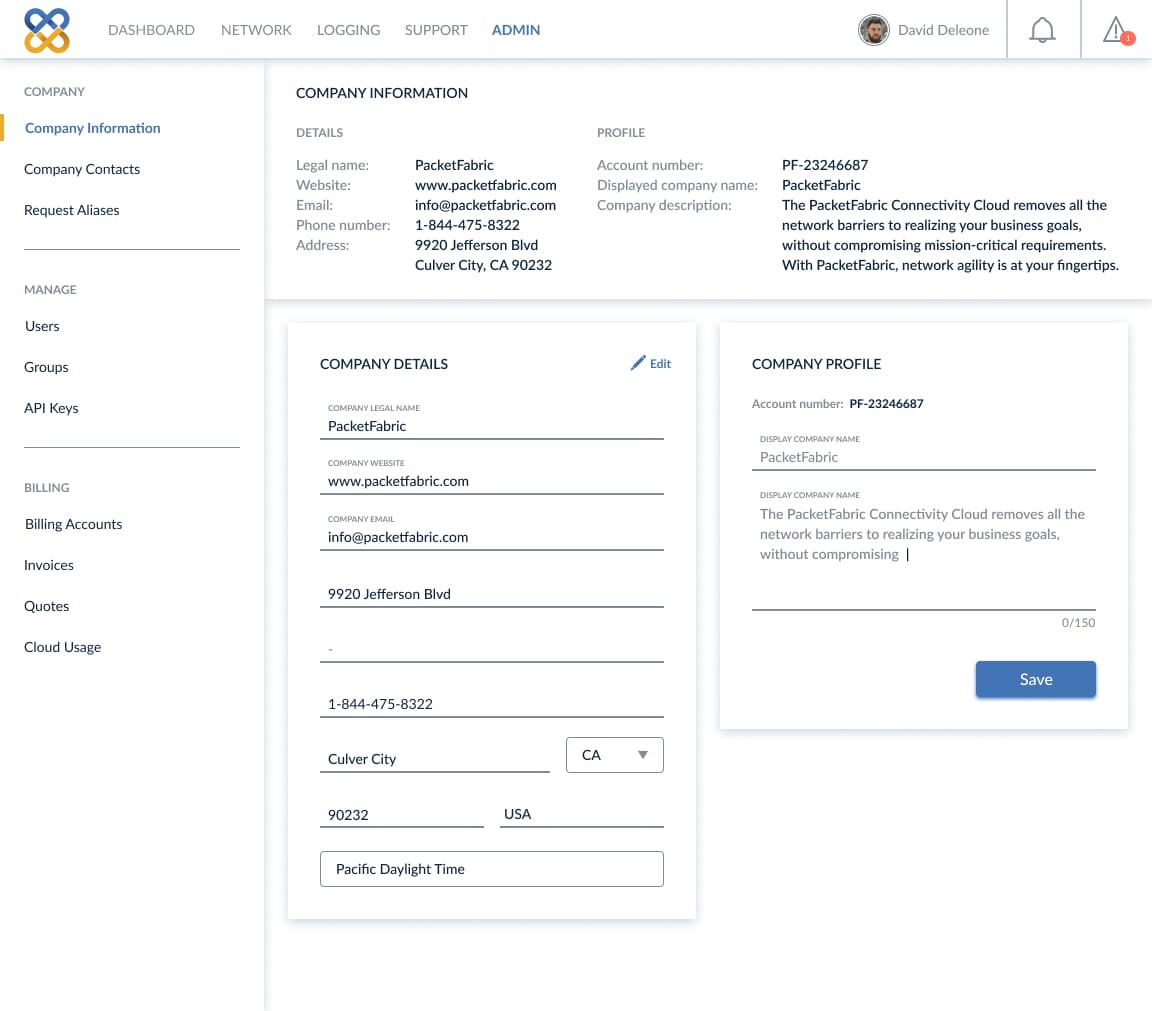Open Quotes in the Billing section
Screen dimensions: 1152x1011
coord(46,607)
